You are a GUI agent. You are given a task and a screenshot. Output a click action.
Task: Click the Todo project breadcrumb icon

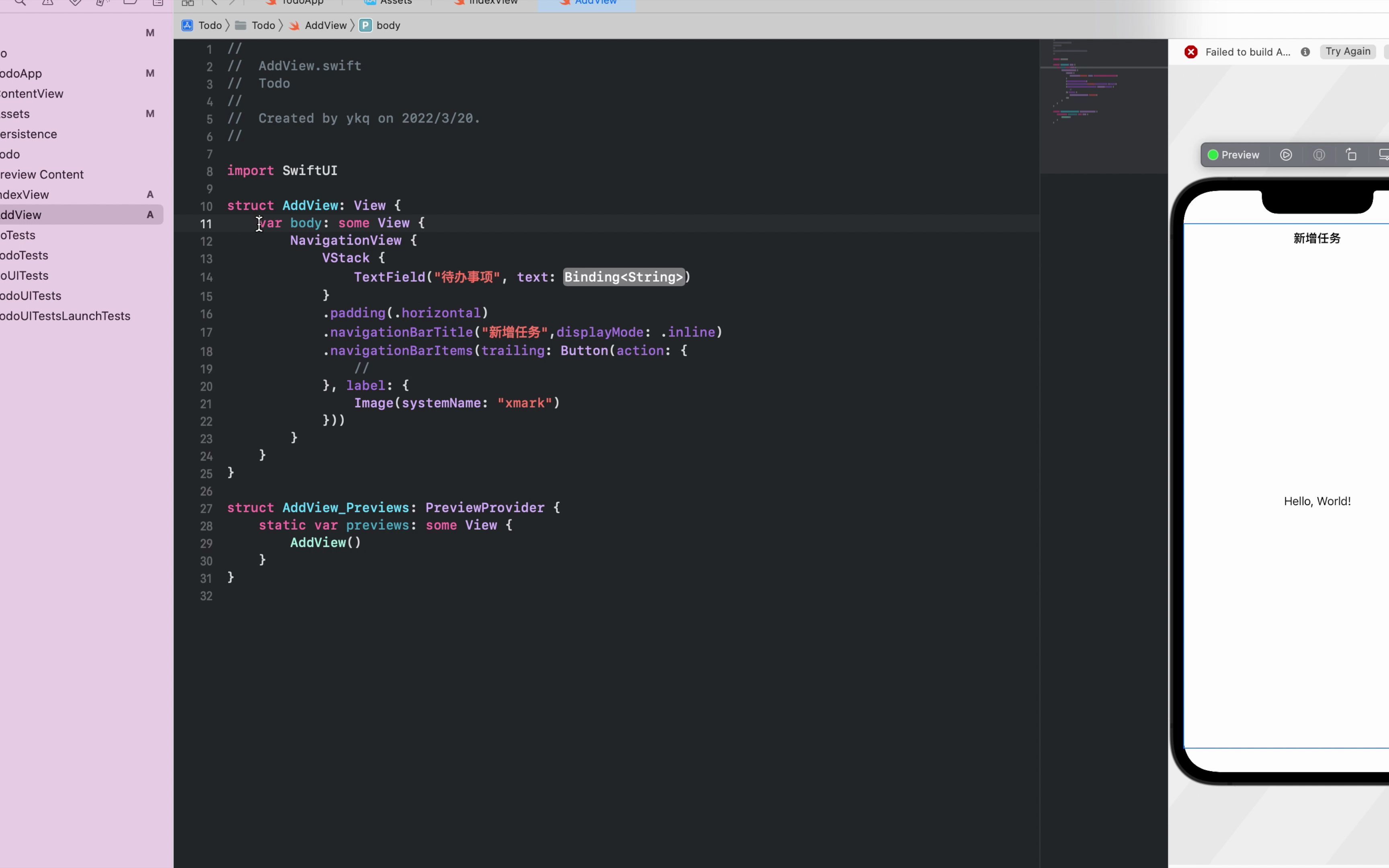pyautogui.click(x=188, y=25)
